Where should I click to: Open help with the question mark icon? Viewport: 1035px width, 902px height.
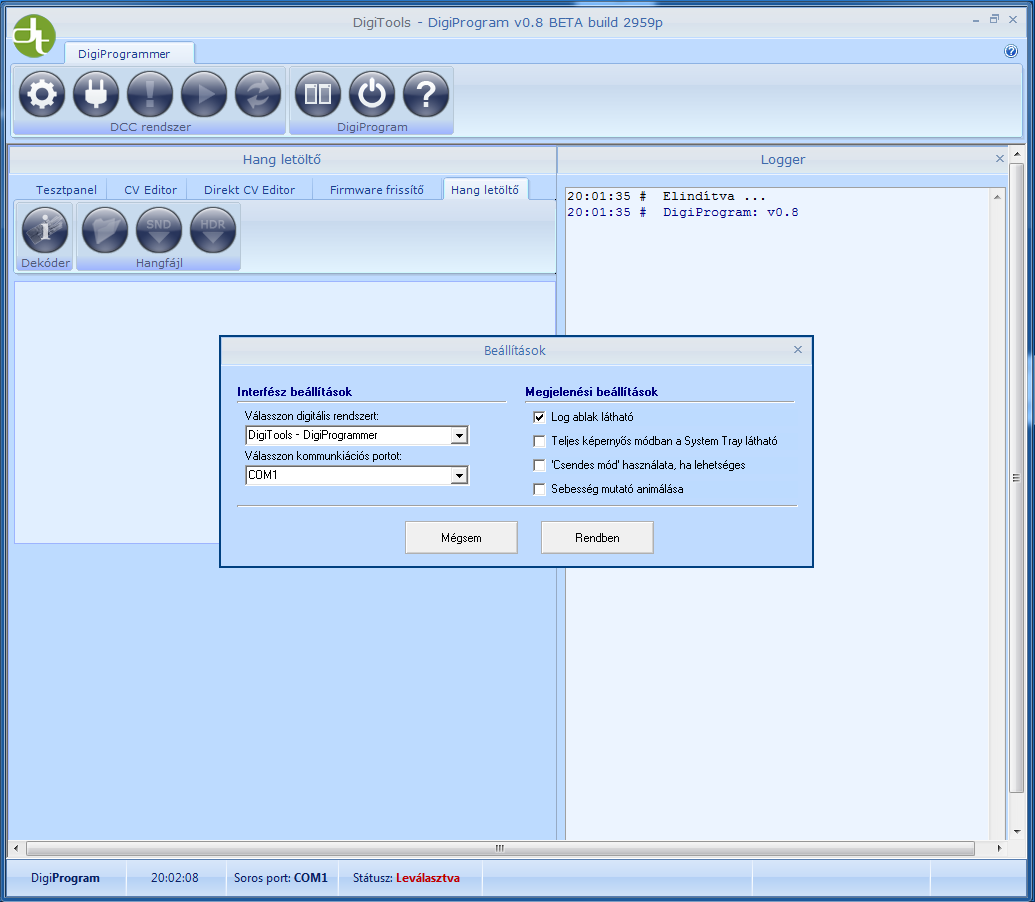click(426, 95)
